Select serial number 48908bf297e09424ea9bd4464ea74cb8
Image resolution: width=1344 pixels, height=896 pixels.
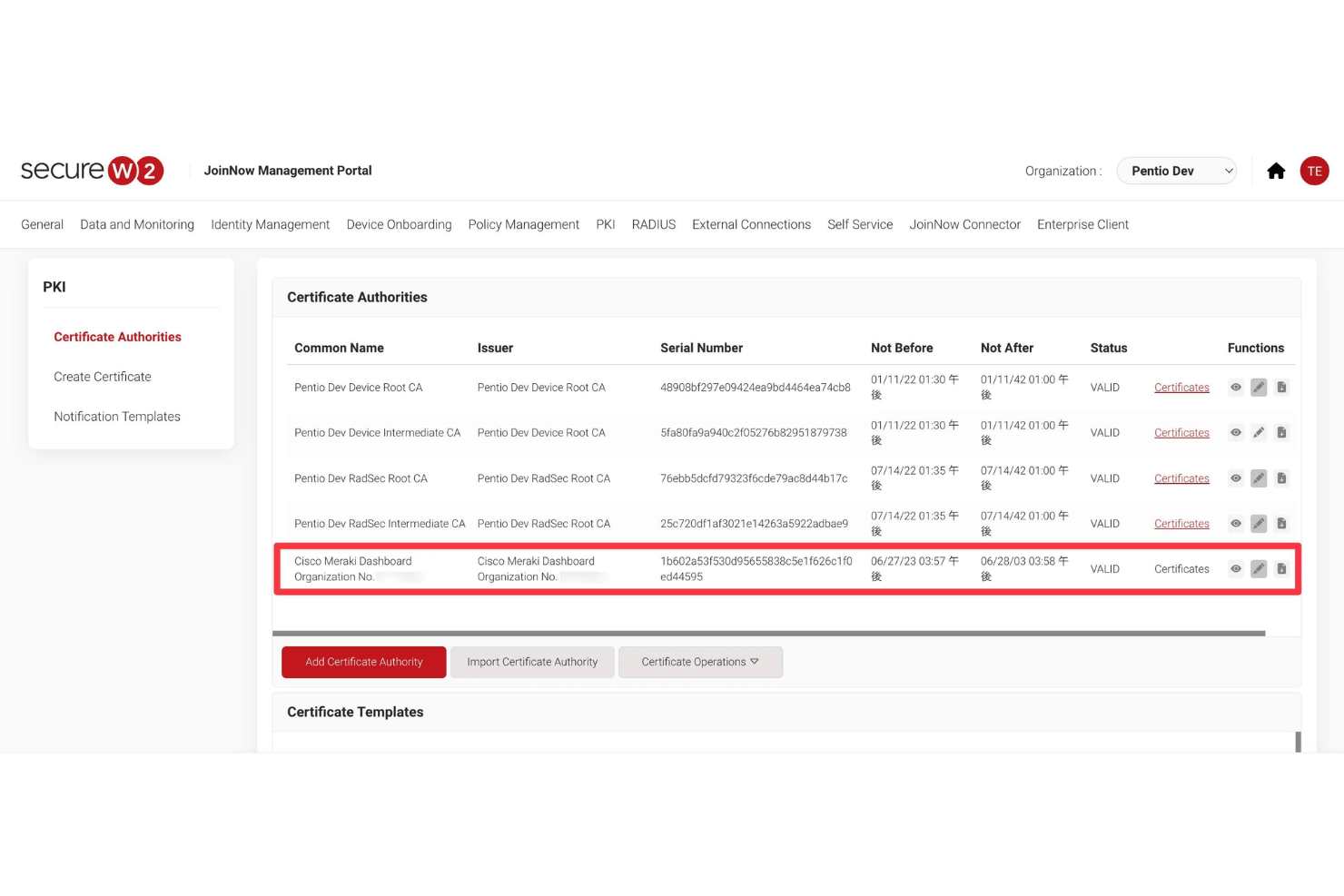coord(756,388)
